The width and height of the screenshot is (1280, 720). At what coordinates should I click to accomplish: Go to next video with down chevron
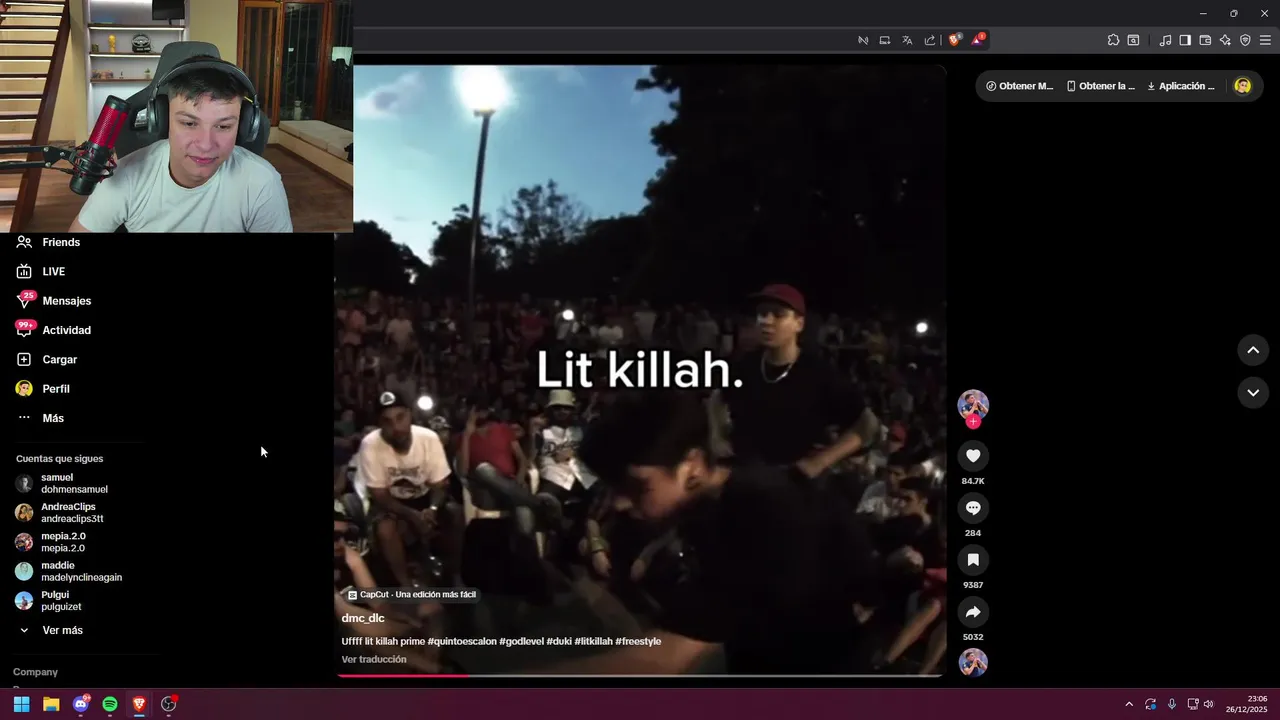[1253, 393]
